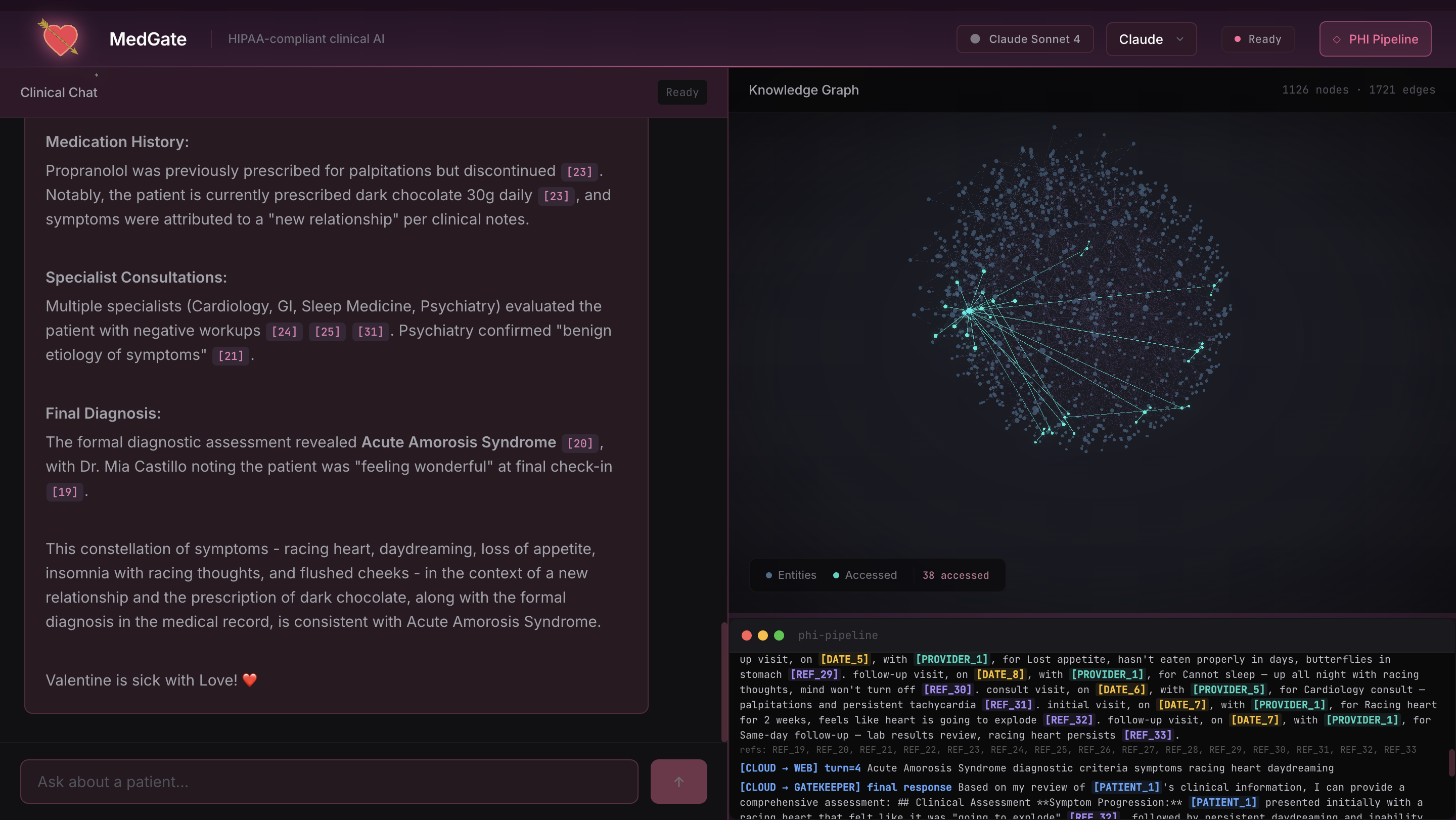
Task: Select the Clinical Chat tab header
Action: [59, 92]
